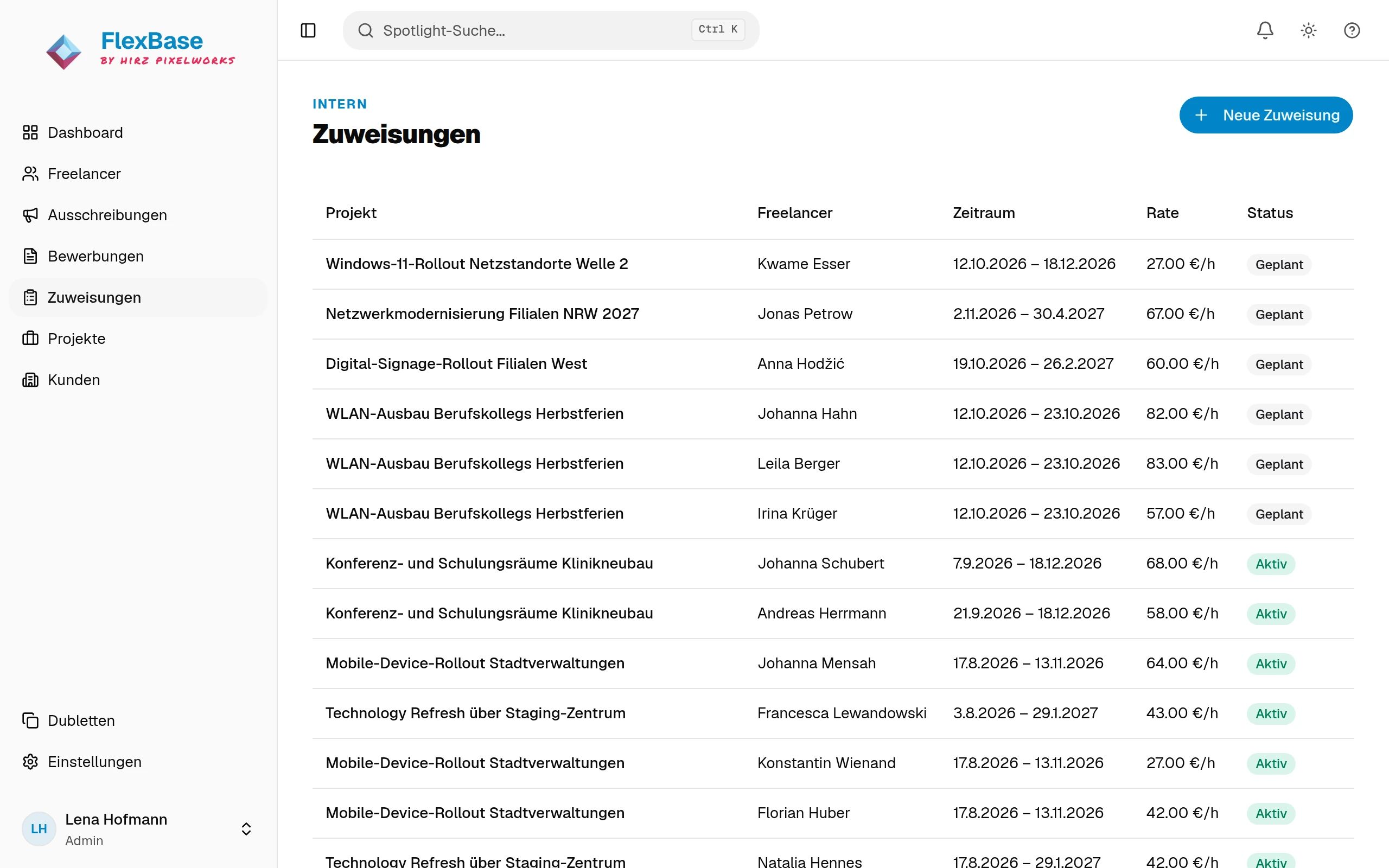Screen dimensions: 1389x868
Task: Click the search magnifier icon
Action: (366, 30)
